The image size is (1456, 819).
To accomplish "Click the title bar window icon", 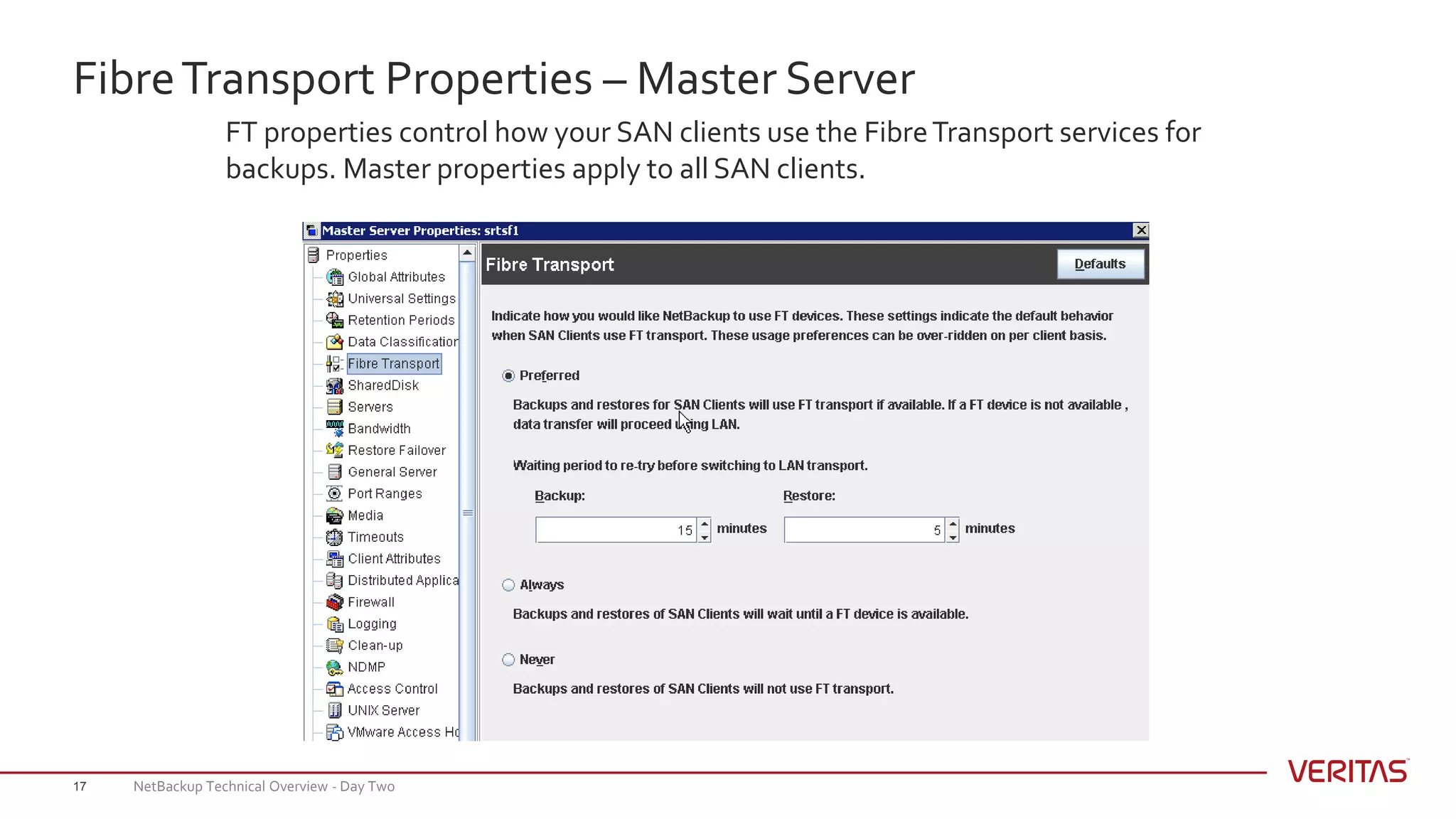I will (311, 230).
